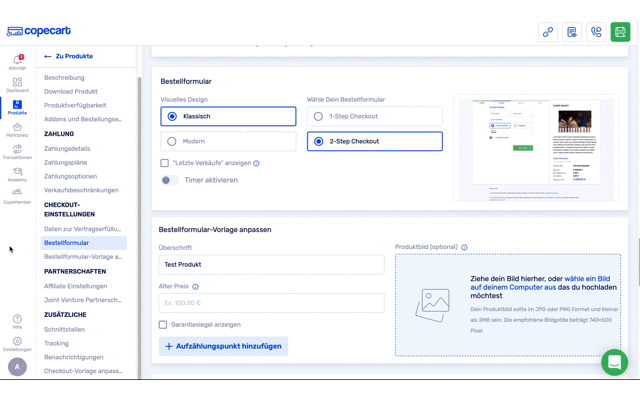Click the phone callback icon
The image size is (640, 400).
(596, 32)
